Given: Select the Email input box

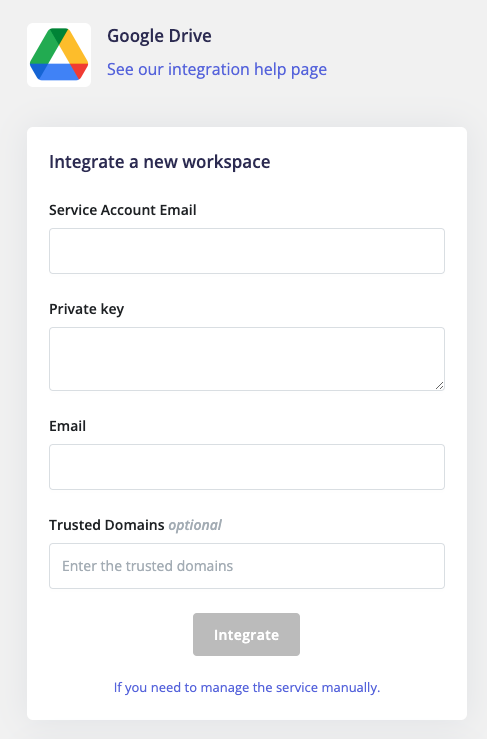Looking at the screenshot, I should (x=247, y=467).
